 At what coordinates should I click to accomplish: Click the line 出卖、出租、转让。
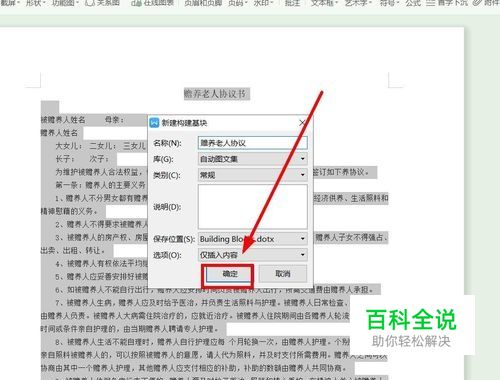(x=73, y=250)
